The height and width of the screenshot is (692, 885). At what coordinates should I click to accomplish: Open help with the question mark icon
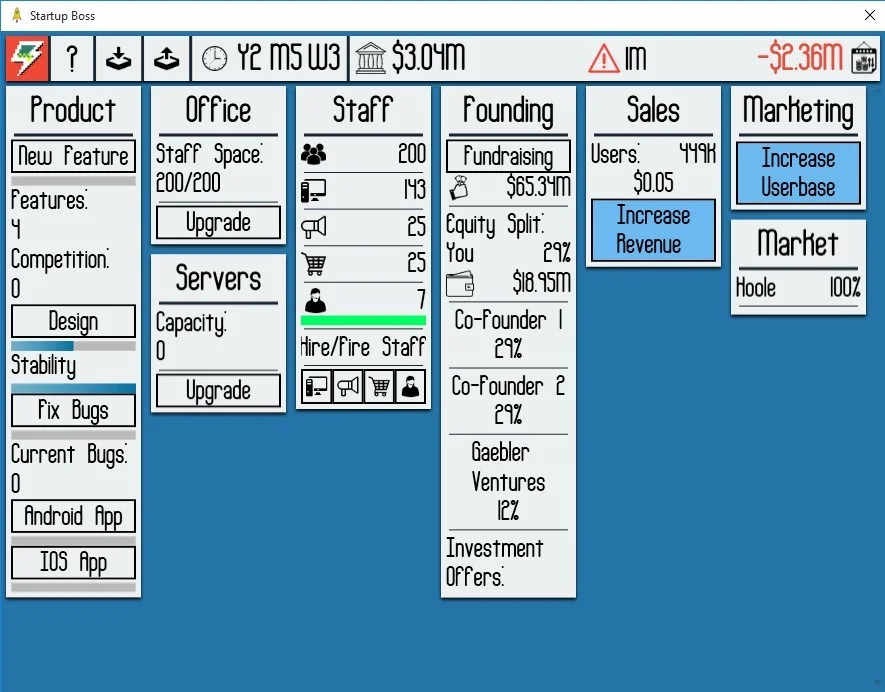72,58
